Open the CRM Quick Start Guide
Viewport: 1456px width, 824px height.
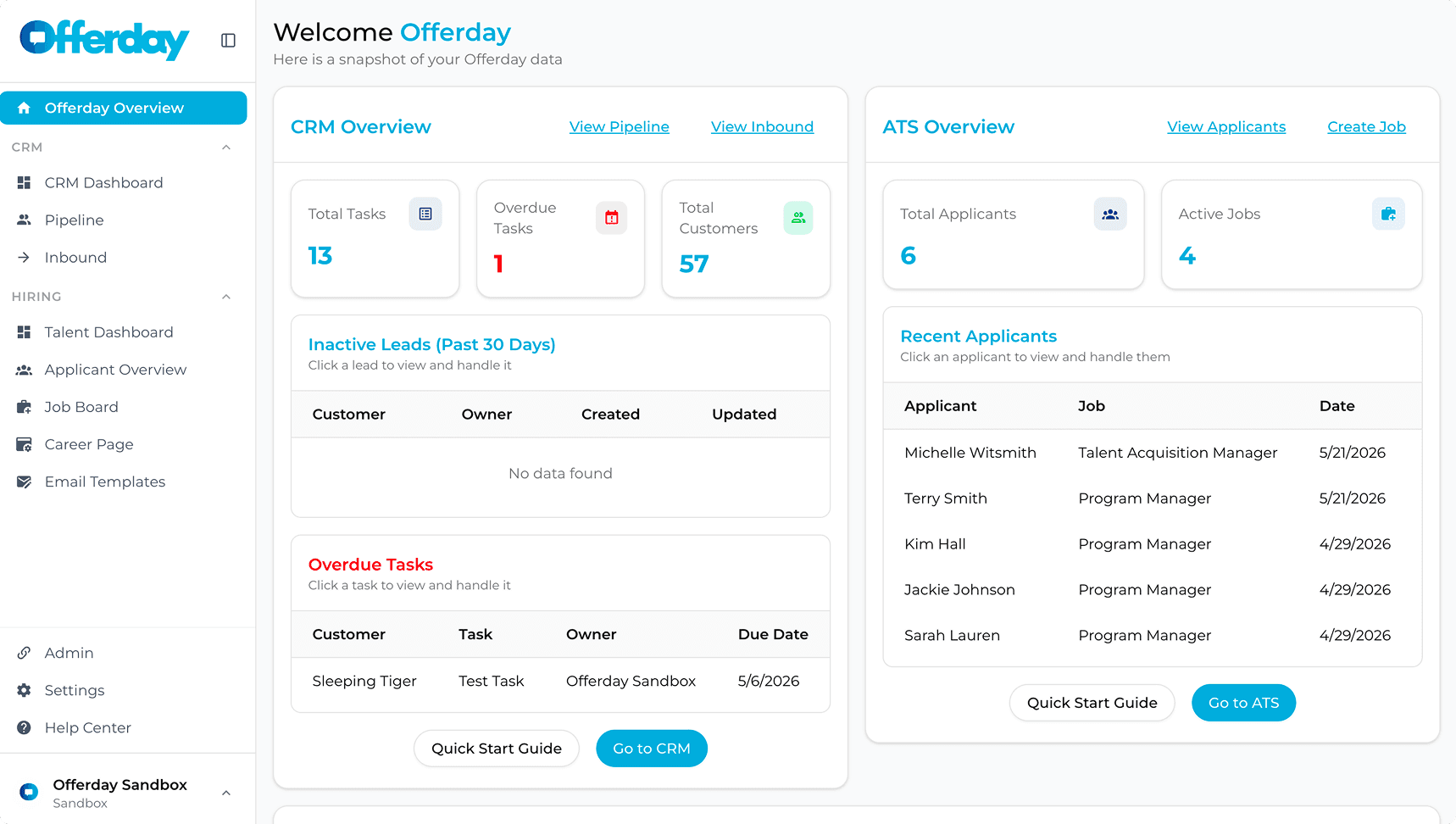(x=497, y=749)
